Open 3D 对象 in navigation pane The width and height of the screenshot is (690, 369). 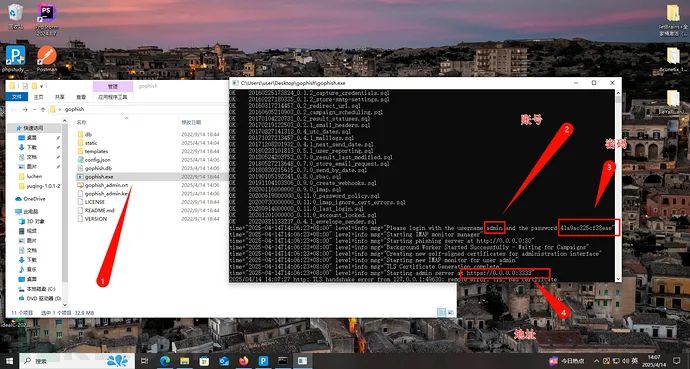click(32, 221)
